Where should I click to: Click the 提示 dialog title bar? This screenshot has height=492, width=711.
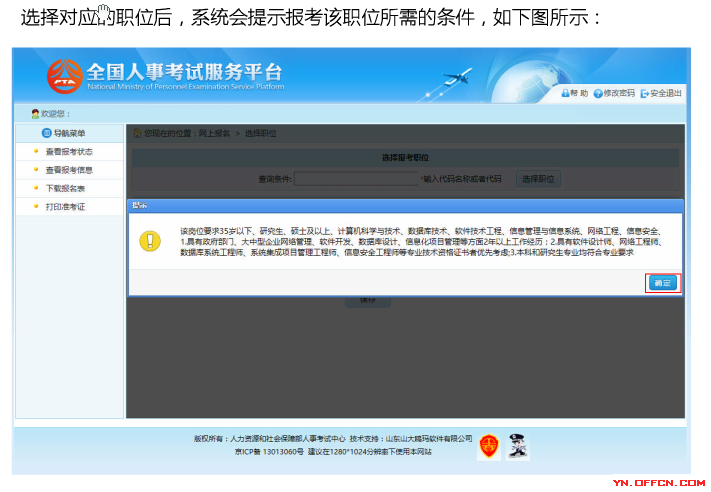[405, 205]
